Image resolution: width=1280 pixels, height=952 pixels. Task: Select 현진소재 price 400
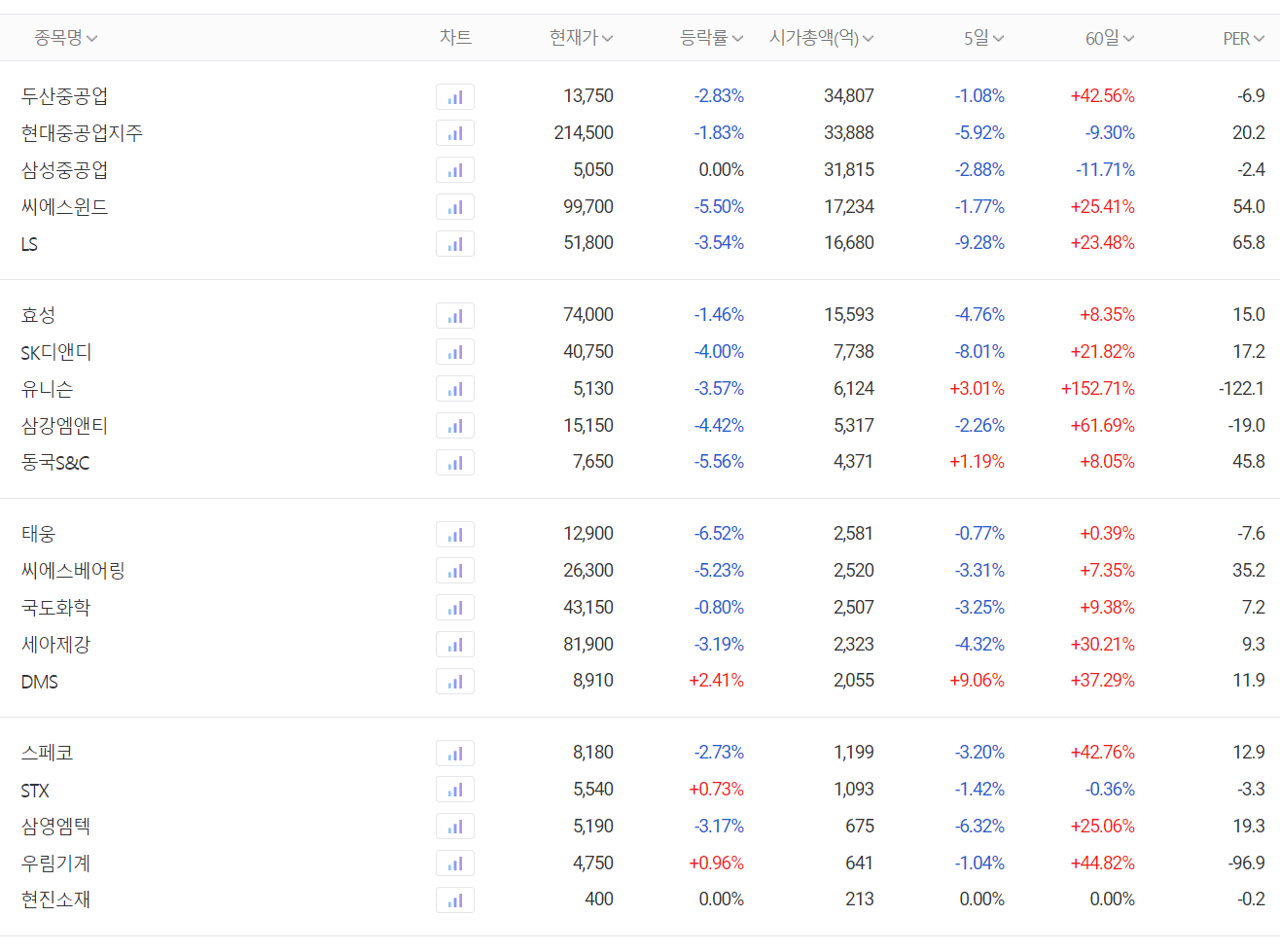pyautogui.click(x=599, y=899)
